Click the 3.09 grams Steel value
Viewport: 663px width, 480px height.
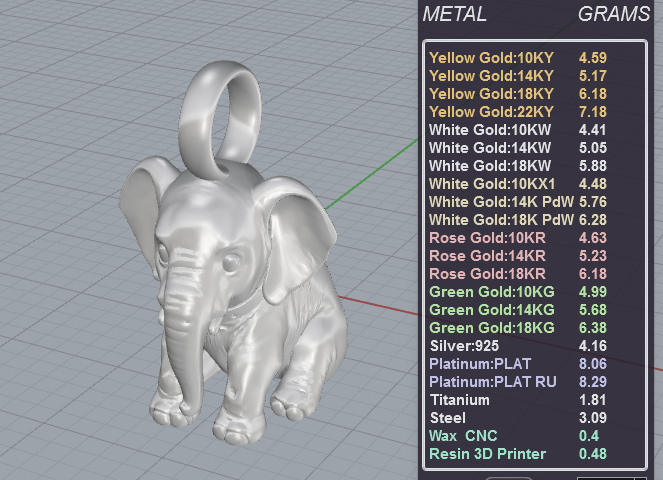(x=593, y=418)
